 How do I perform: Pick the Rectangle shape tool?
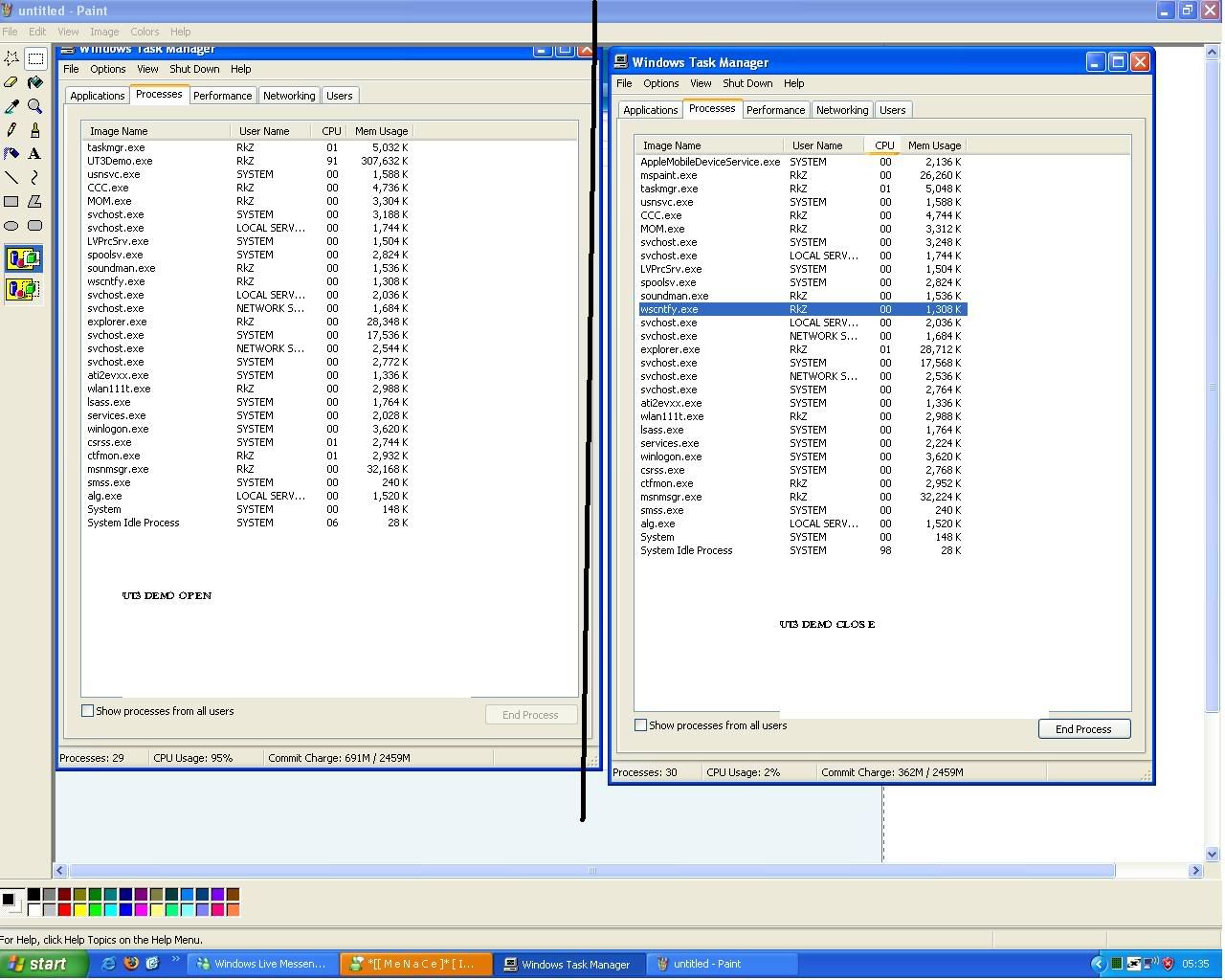pos(11,201)
